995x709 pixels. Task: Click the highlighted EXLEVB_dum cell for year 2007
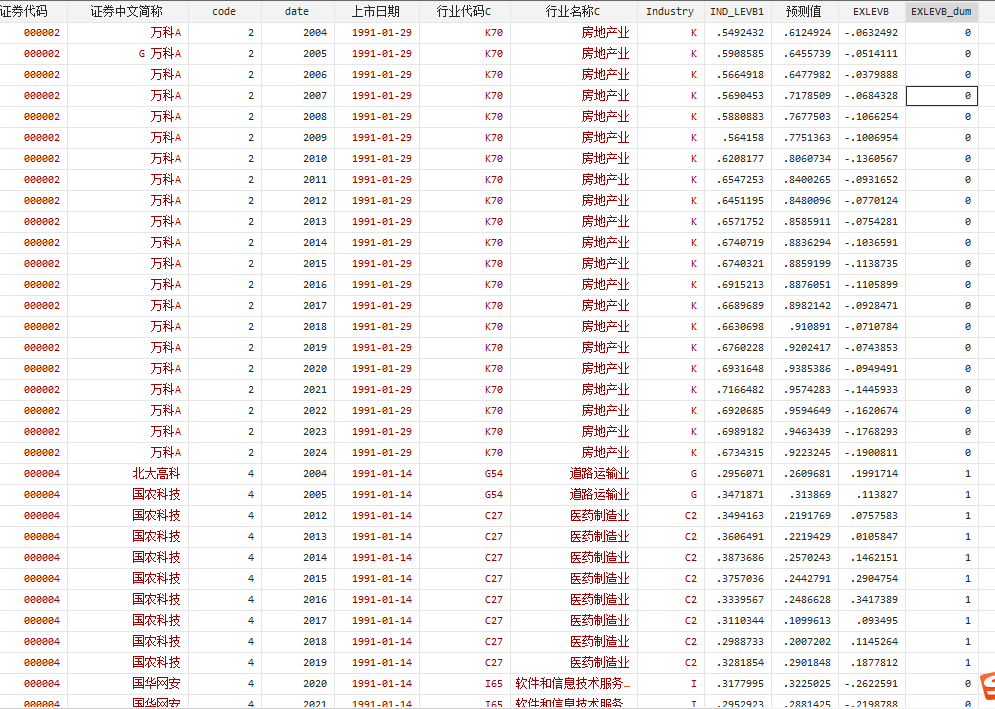point(941,95)
